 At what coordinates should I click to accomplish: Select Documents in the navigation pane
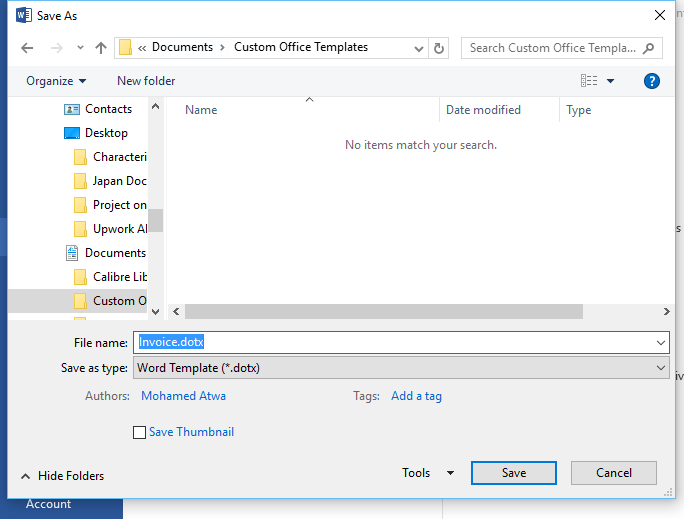point(115,253)
